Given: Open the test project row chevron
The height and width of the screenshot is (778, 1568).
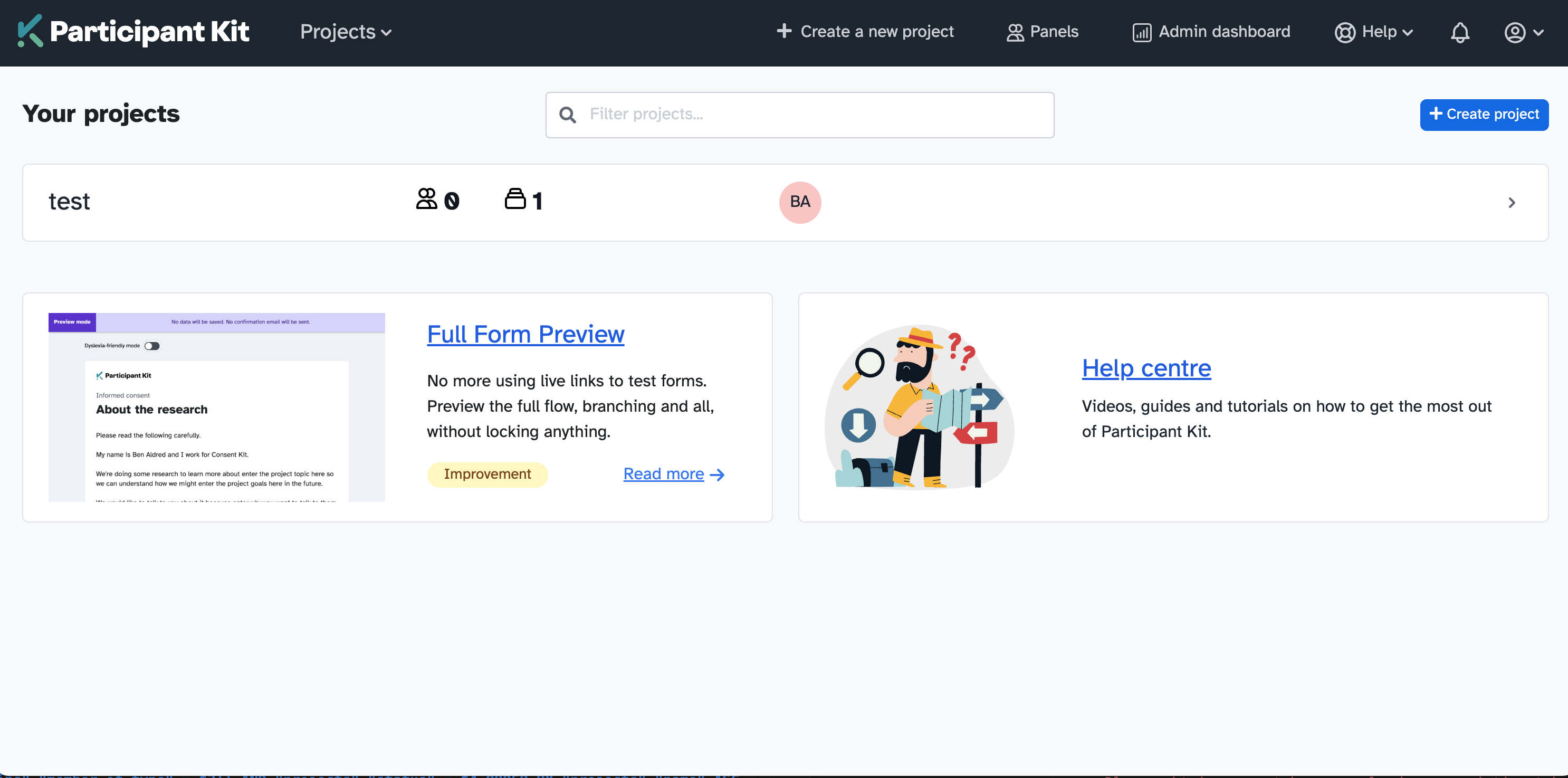Looking at the screenshot, I should coord(1512,203).
